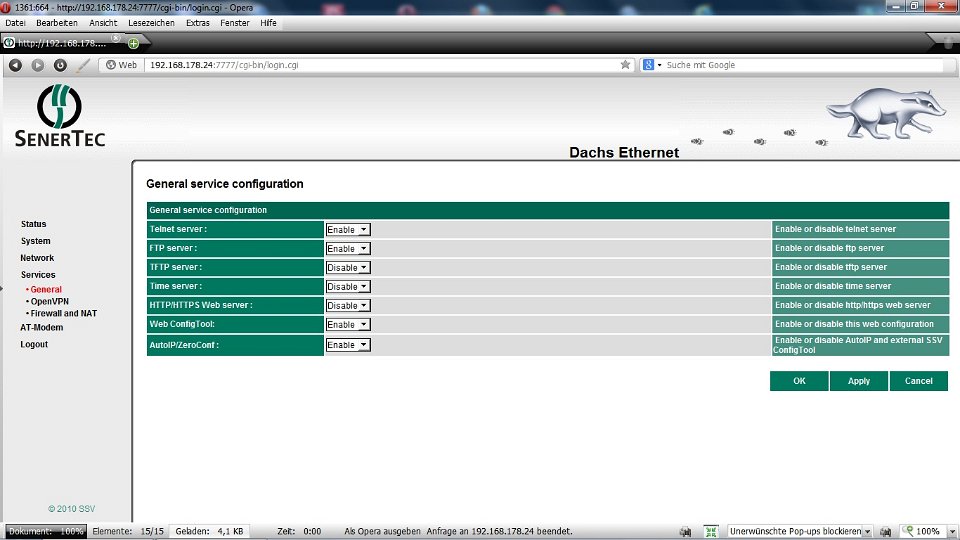Expand the Time server dropdown
This screenshot has height=540, width=960.
[348, 287]
